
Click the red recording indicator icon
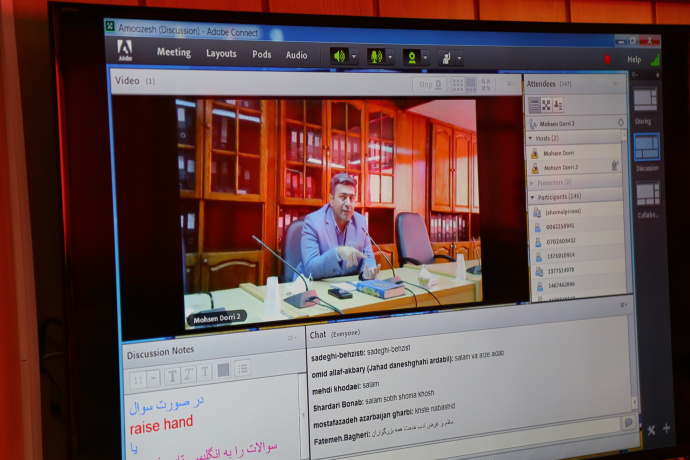click(x=607, y=59)
